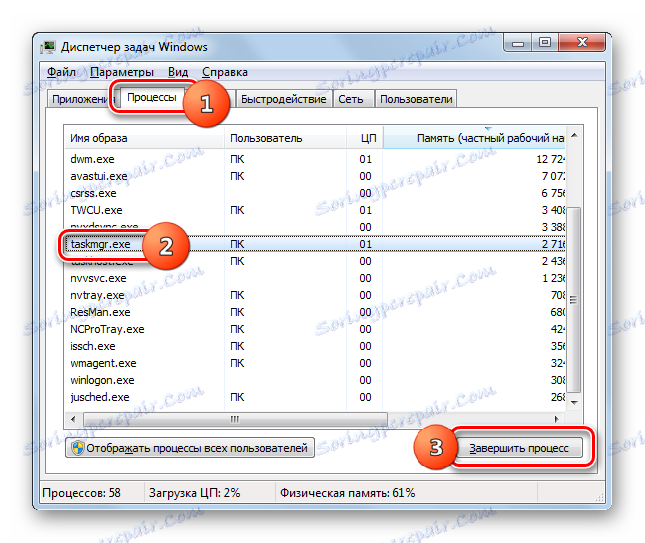The image size is (645, 543).
Task: Click the vertical scrollbar thumb
Action: (574, 299)
